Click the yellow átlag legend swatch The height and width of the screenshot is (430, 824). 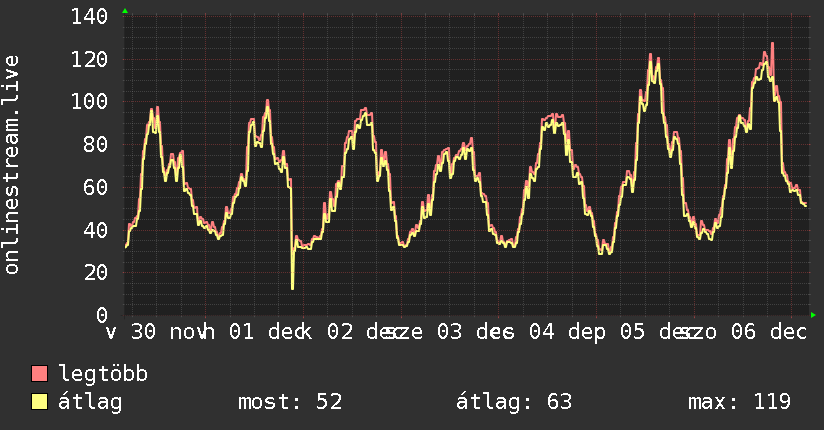pyautogui.click(x=39, y=402)
